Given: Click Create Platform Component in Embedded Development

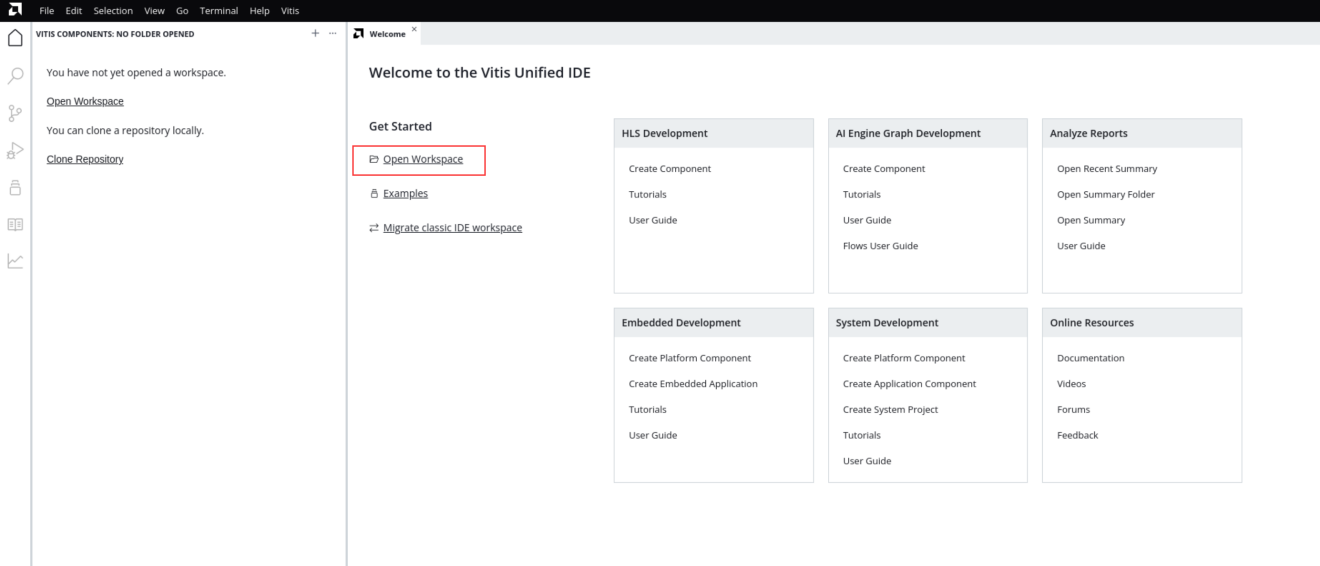Looking at the screenshot, I should pos(690,358).
